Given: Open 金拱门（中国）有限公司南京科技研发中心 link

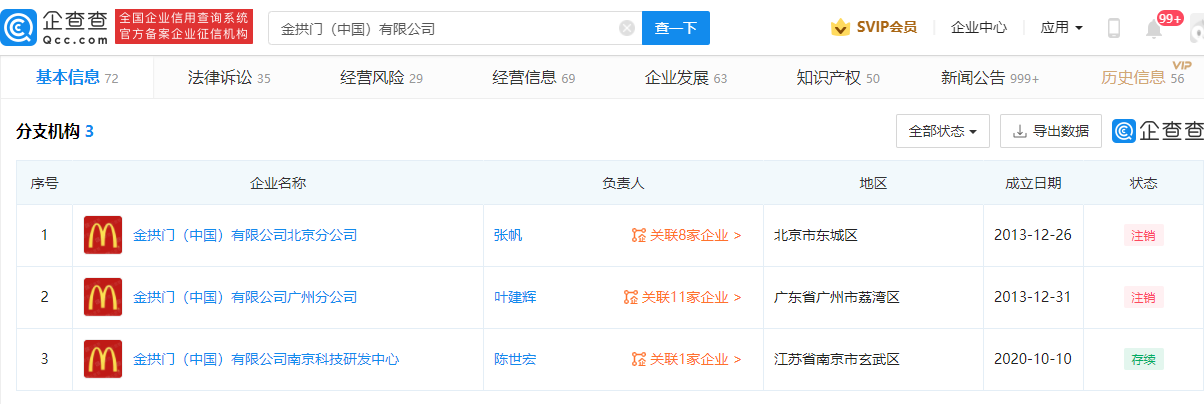Looking at the screenshot, I should tap(266, 359).
